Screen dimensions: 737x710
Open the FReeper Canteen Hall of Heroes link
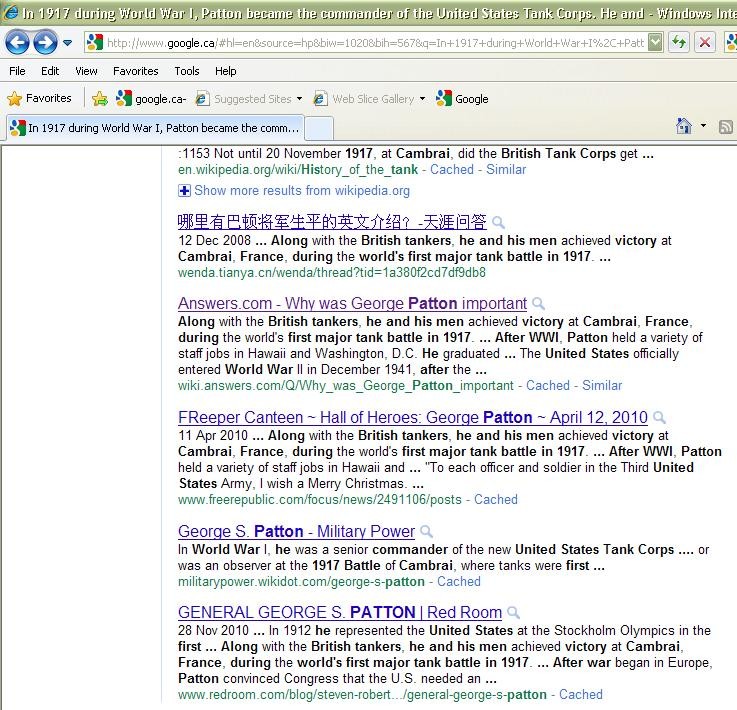pyautogui.click(x=412, y=417)
